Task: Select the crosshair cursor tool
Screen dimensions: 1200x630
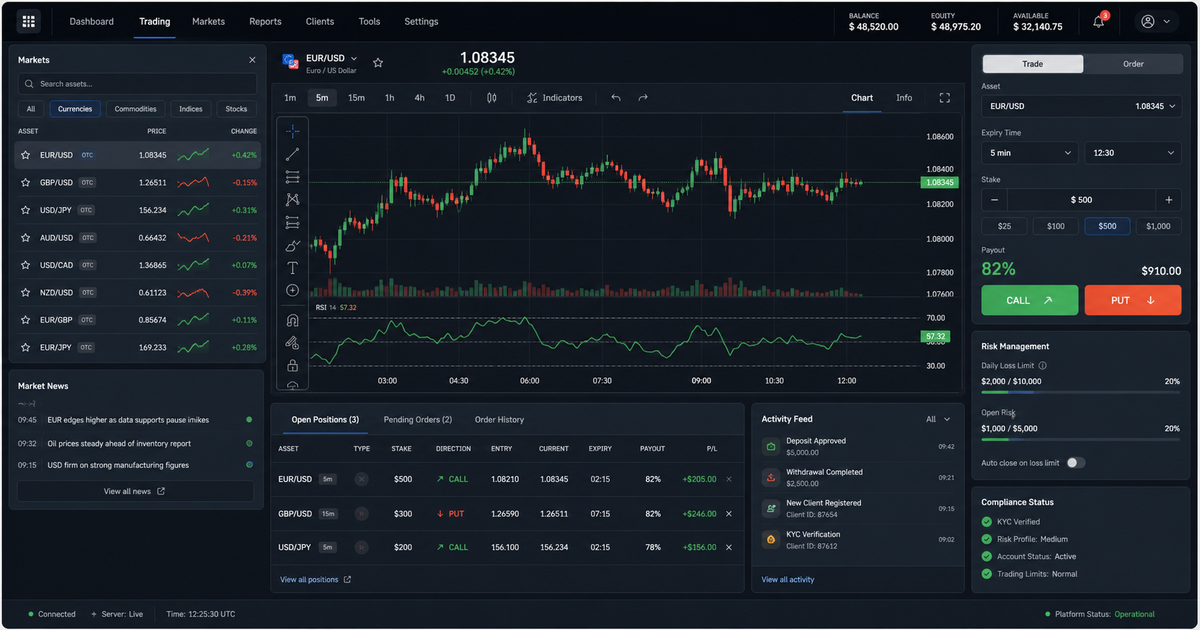Action: click(x=293, y=131)
